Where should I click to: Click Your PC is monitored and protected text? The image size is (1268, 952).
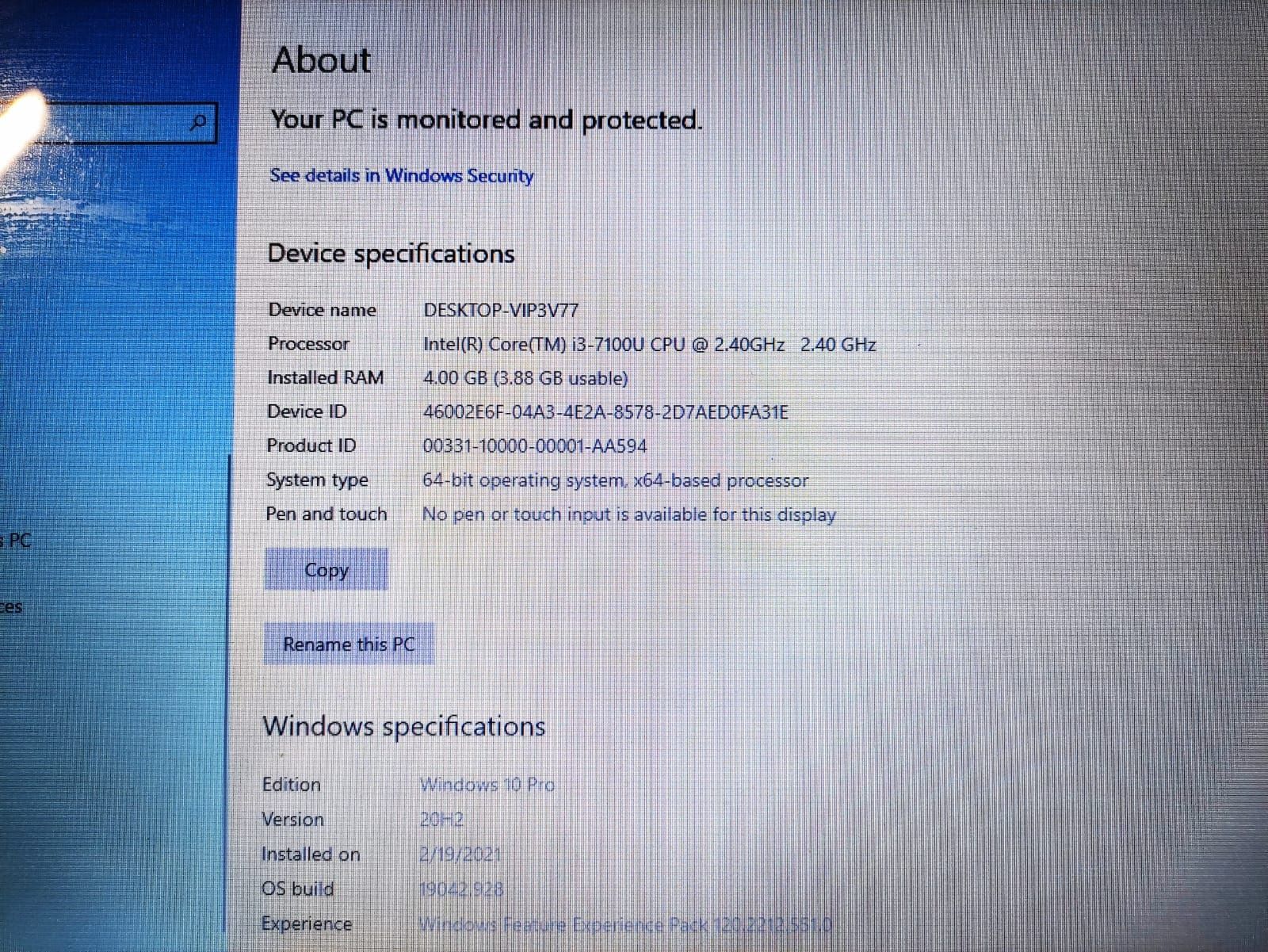(x=487, y=120)
